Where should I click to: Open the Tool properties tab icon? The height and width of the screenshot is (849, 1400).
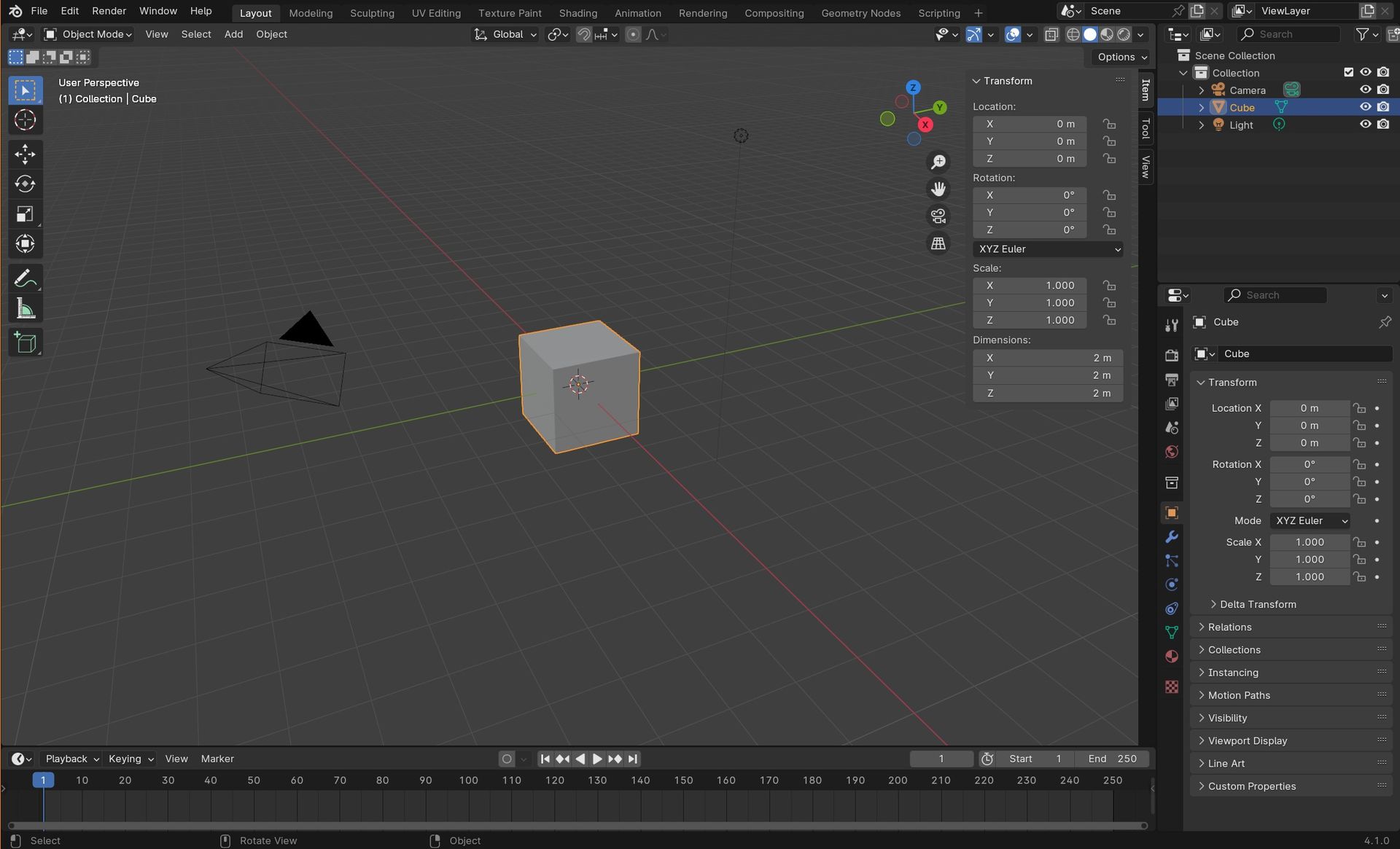click(1172, 325)
